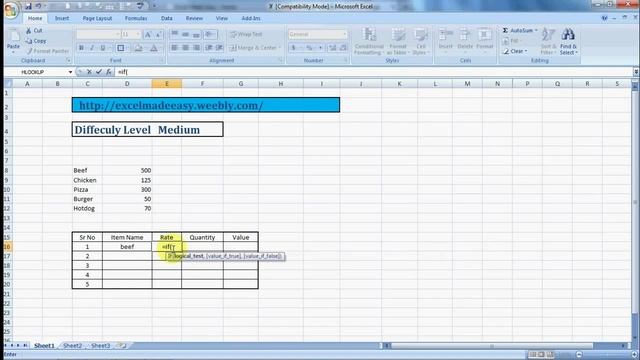The width and height of the screenshot is (640, 360).
Task: Click the Font Color 'A' icon
Action: coord(154,48)
